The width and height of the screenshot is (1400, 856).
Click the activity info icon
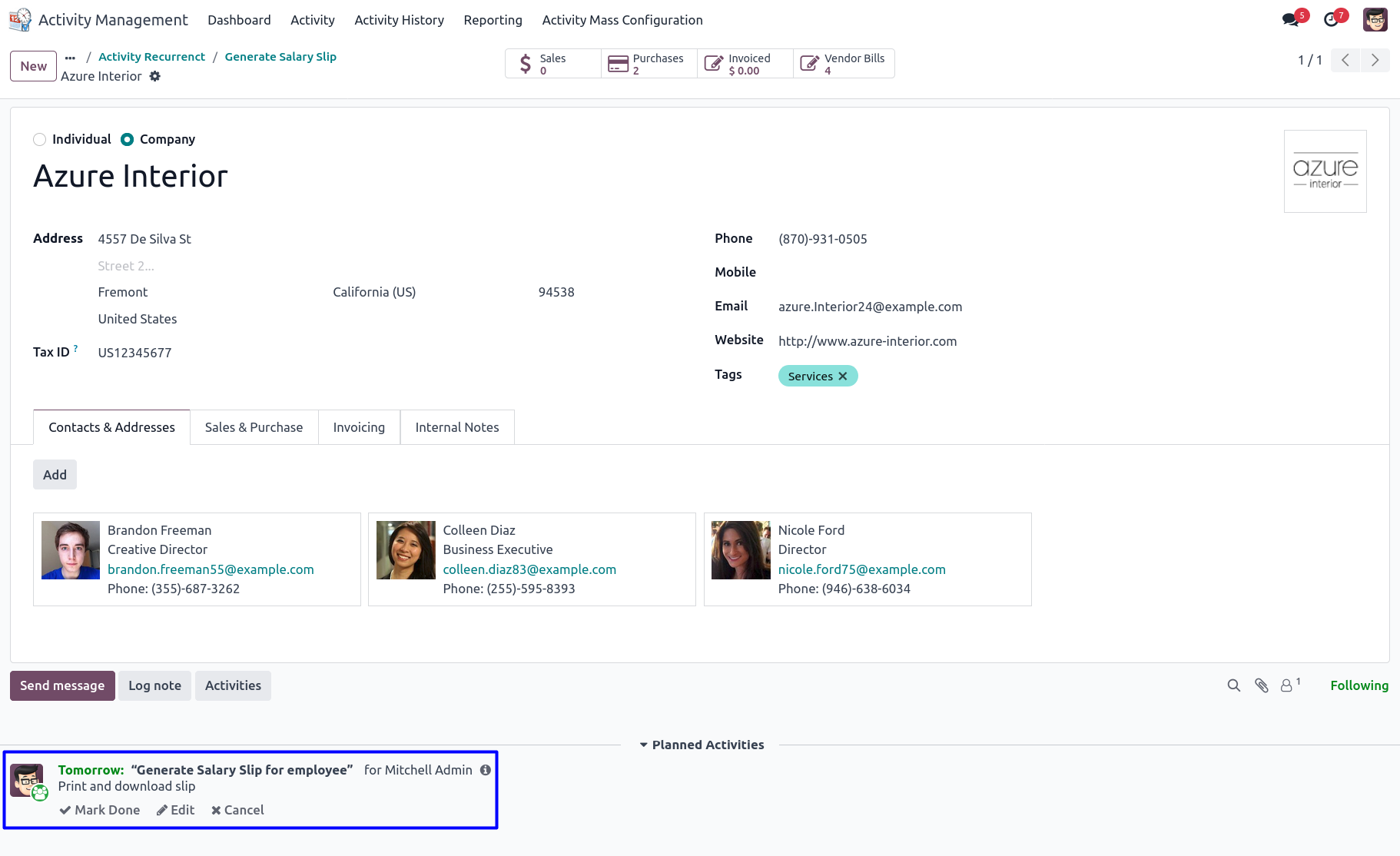coord(486,770)
